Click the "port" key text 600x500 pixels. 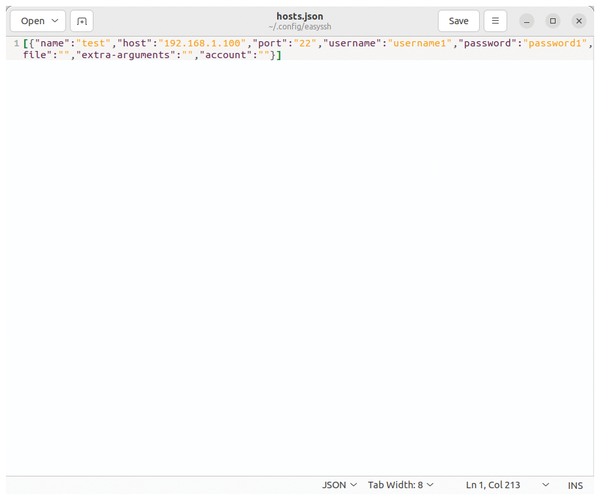point(270,43)
